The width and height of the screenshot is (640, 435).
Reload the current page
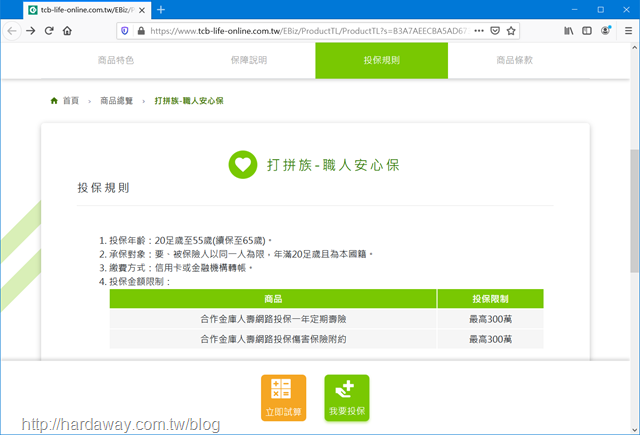[x=49, y=31]
